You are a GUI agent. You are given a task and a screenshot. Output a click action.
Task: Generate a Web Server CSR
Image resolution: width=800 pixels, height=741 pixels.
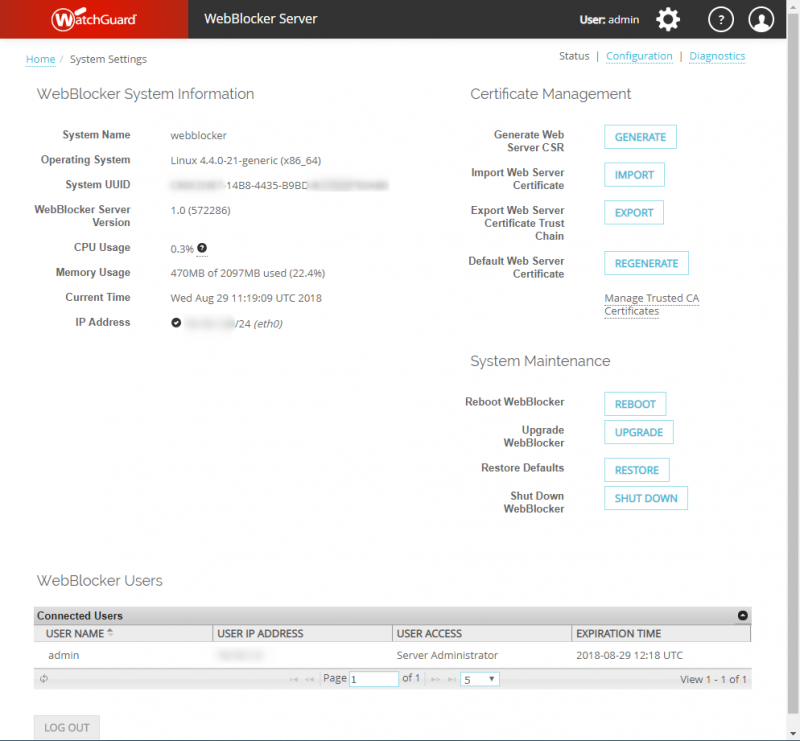coord(639,137)
